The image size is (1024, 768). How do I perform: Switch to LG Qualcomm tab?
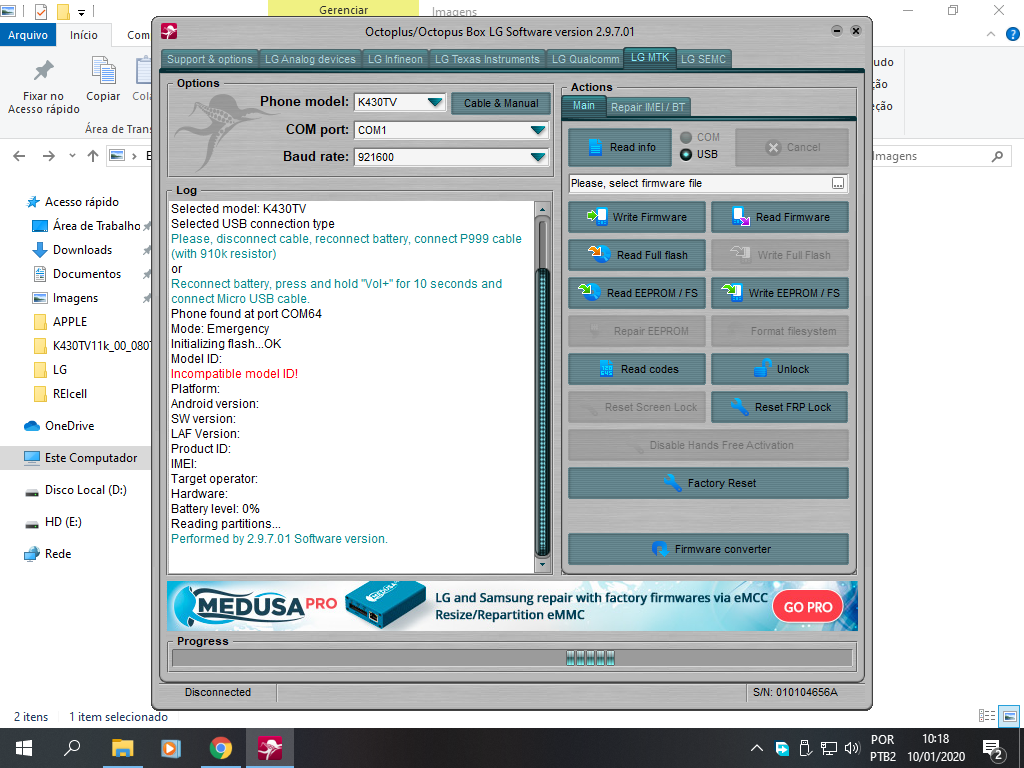pyautogui.click(x=585, y=59)
